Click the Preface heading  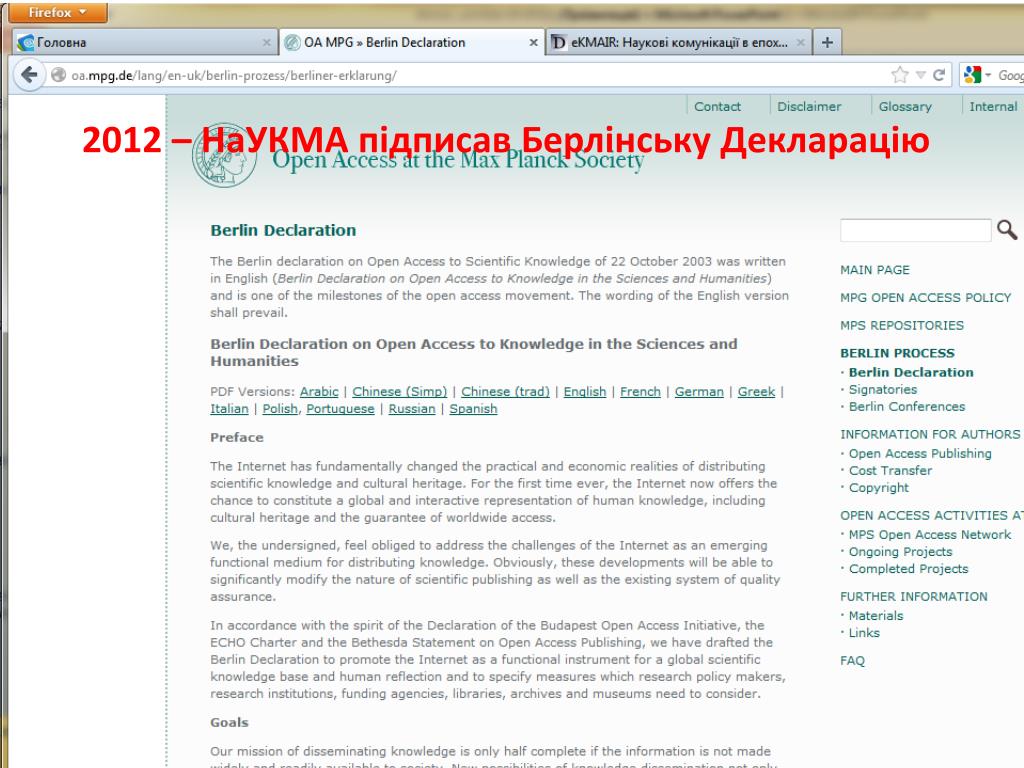click(x=236, y=438)
